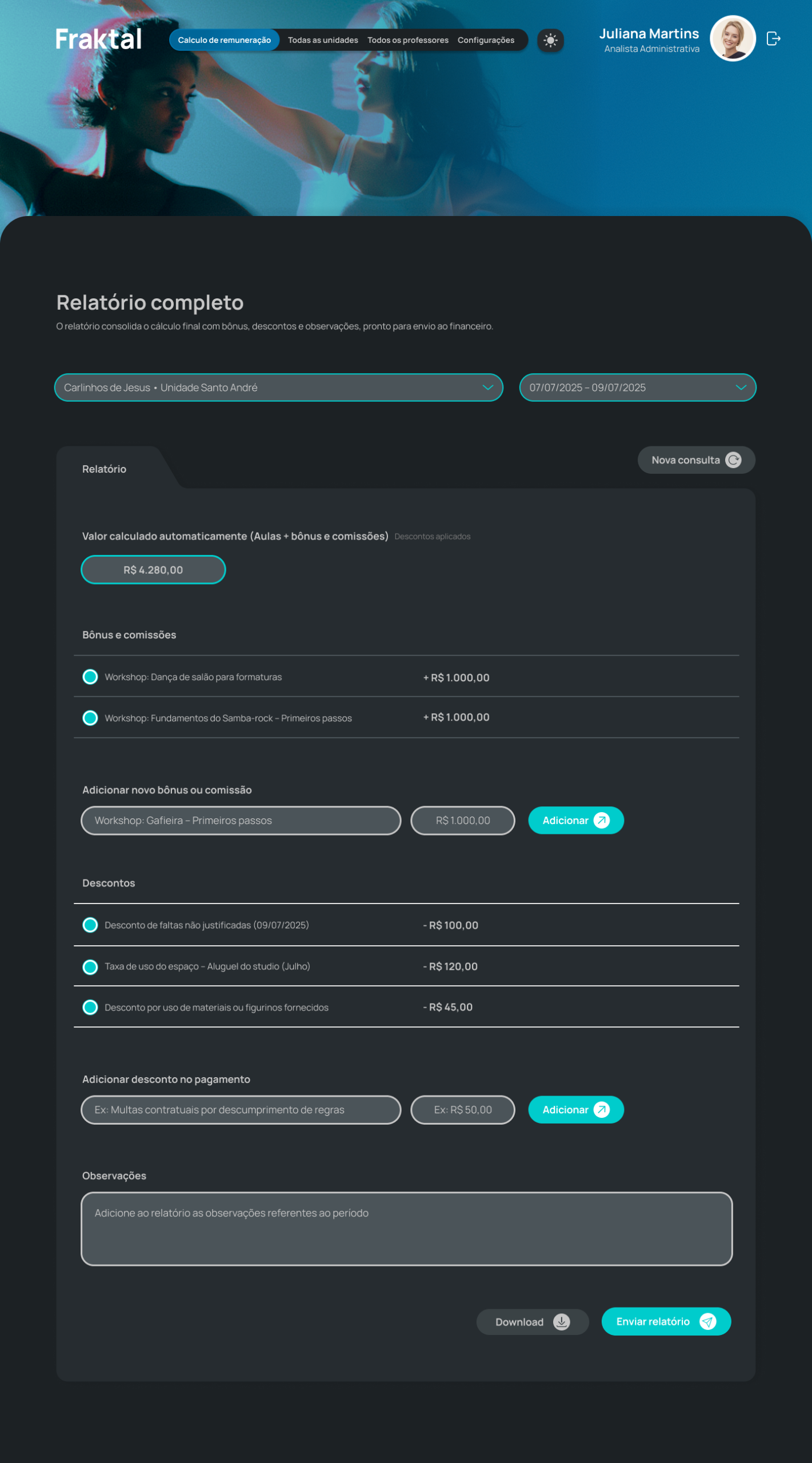This screenshot has height=1463, width=812.
Task: Click the Fraktal logo
Action: [98, 39]
